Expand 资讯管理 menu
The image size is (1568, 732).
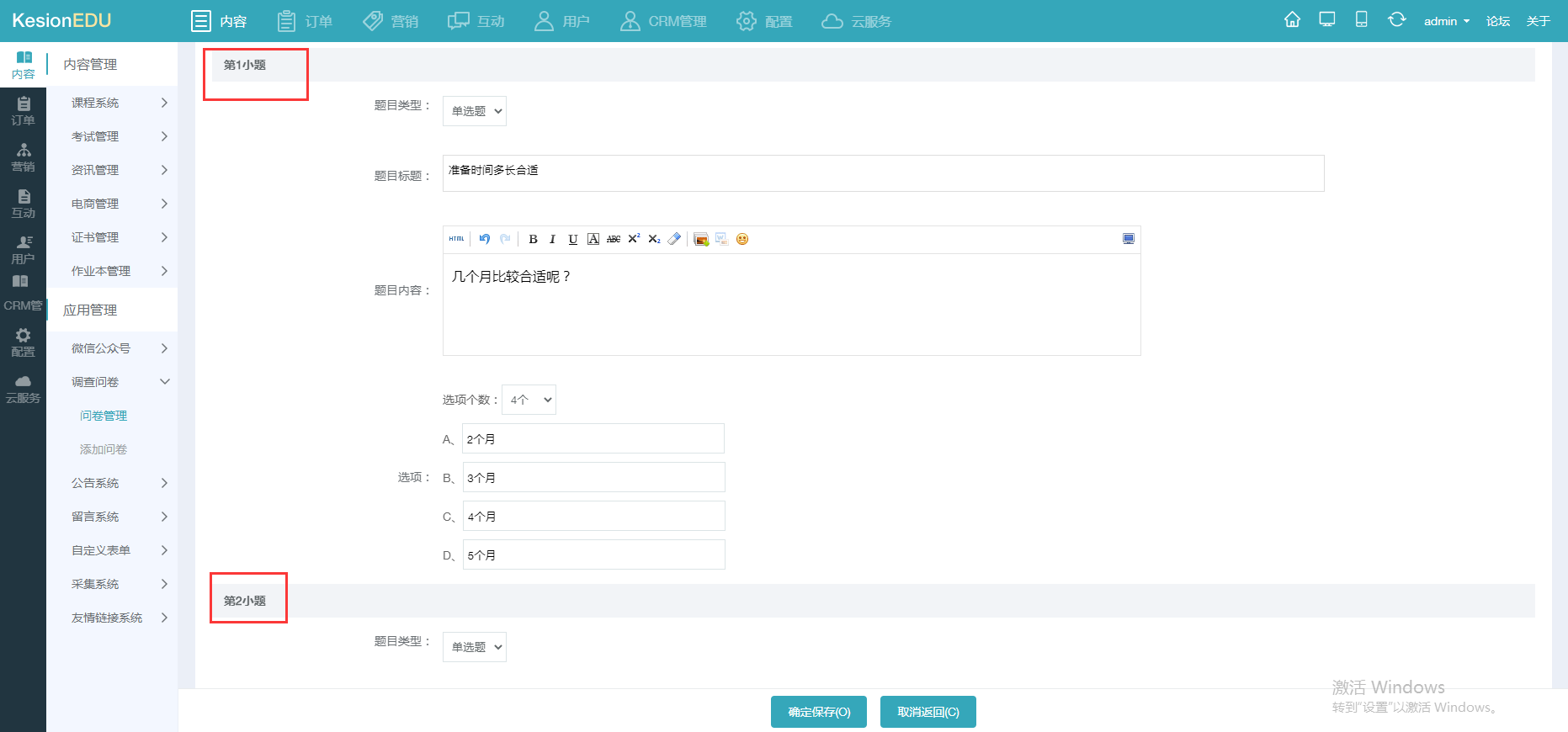point(112,170)
